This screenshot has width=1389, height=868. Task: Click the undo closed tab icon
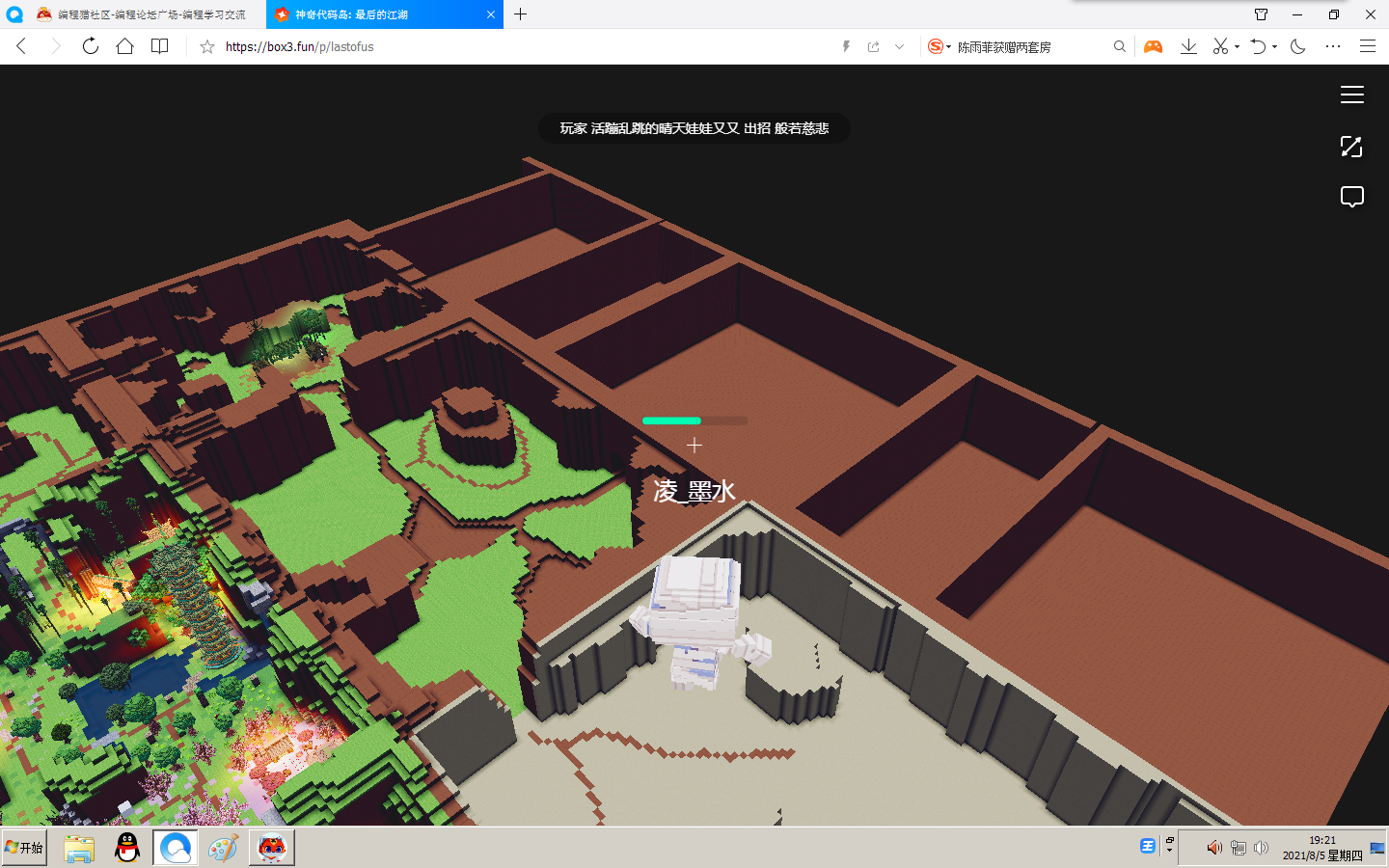click(1258, 46)
